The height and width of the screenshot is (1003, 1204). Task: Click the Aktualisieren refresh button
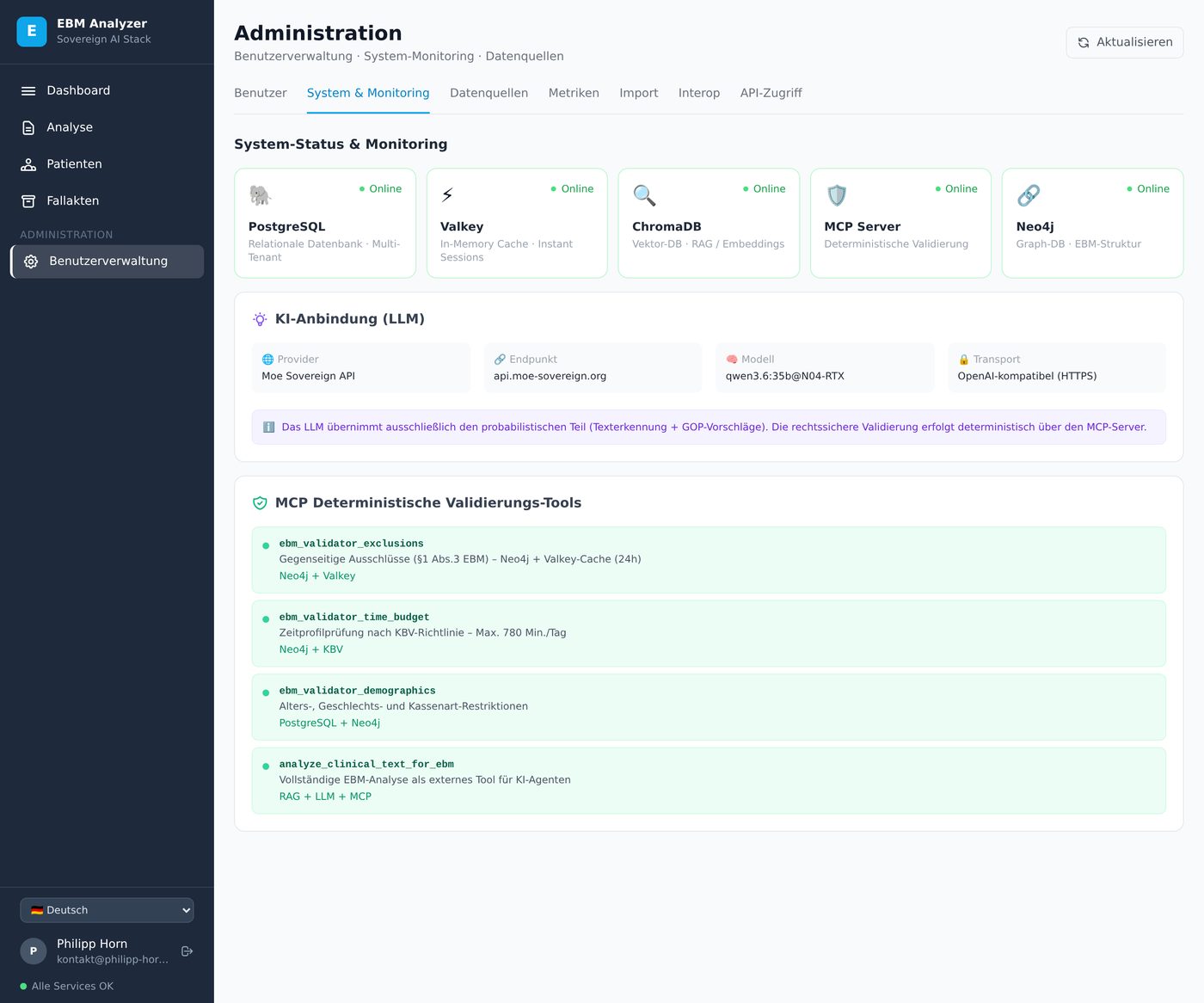click(x=1125, y=42)
